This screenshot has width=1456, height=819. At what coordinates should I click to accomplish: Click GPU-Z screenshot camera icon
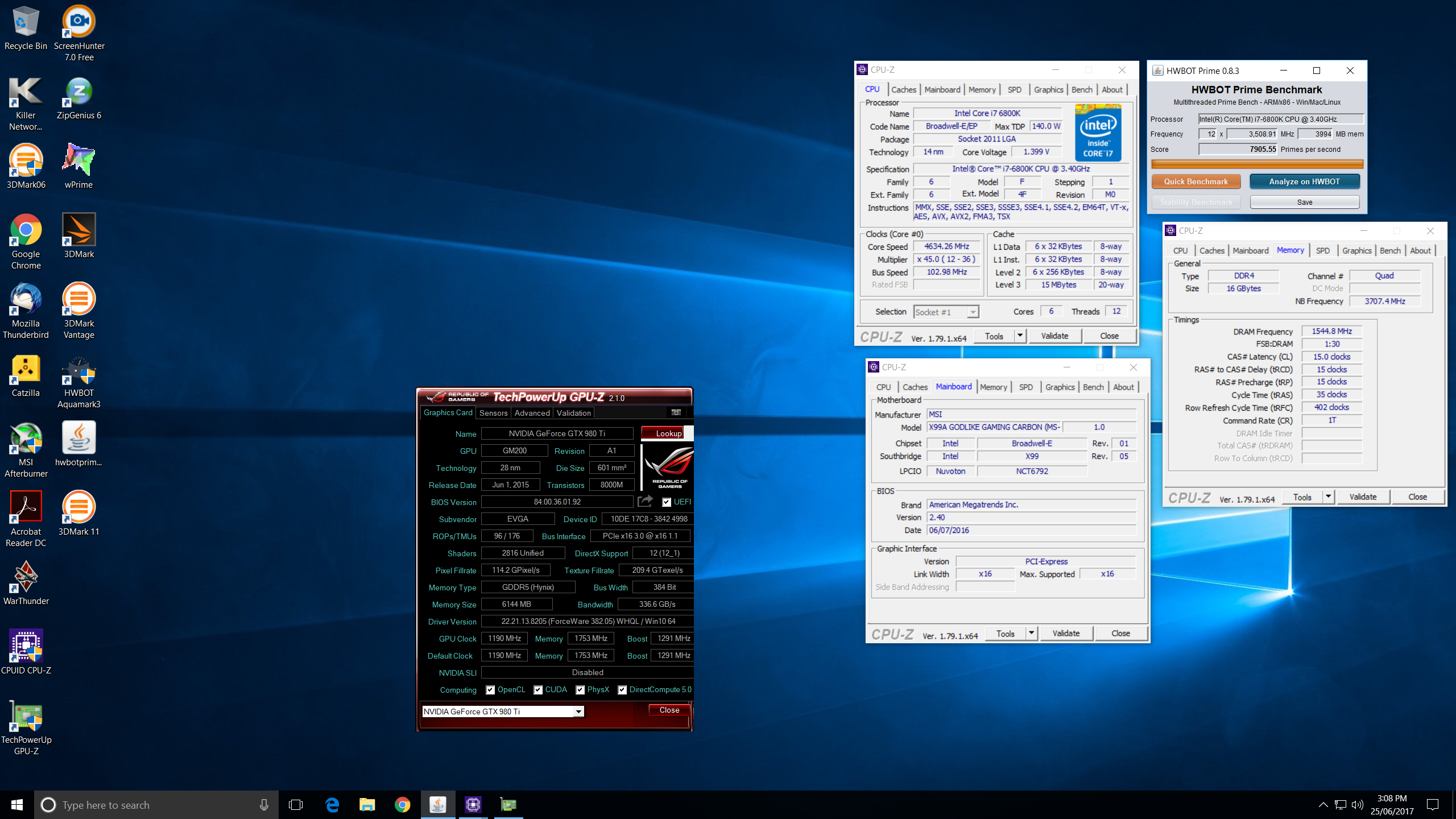(x=676, y=412)
